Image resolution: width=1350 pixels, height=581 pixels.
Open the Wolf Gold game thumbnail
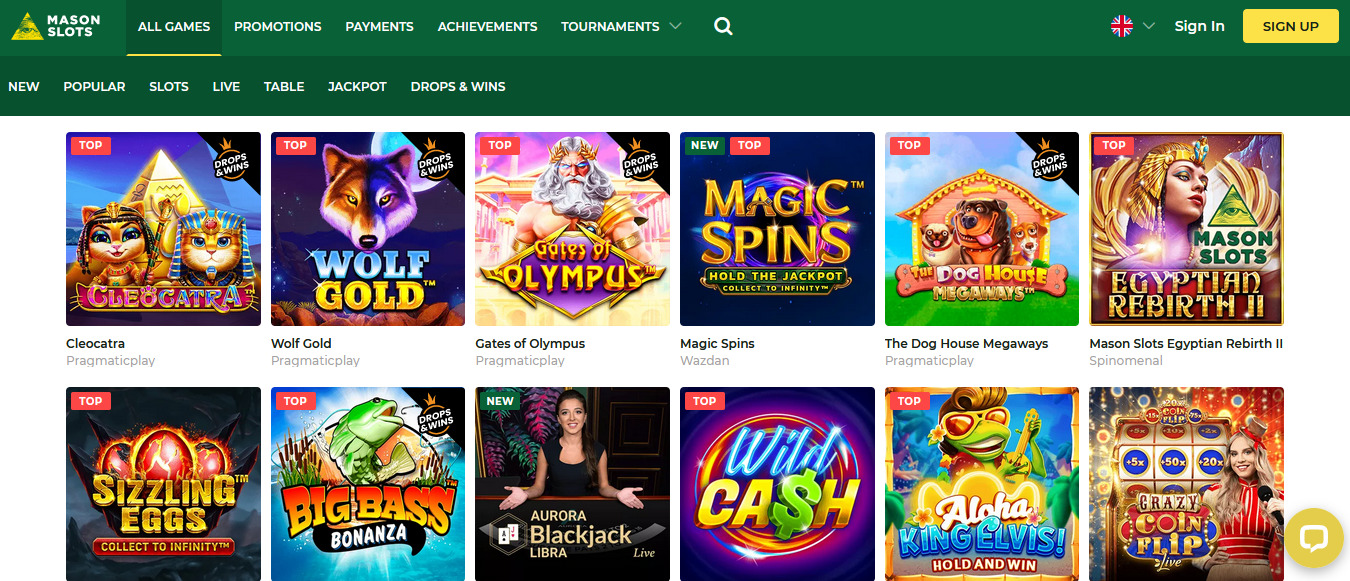[x=368, y=229]
